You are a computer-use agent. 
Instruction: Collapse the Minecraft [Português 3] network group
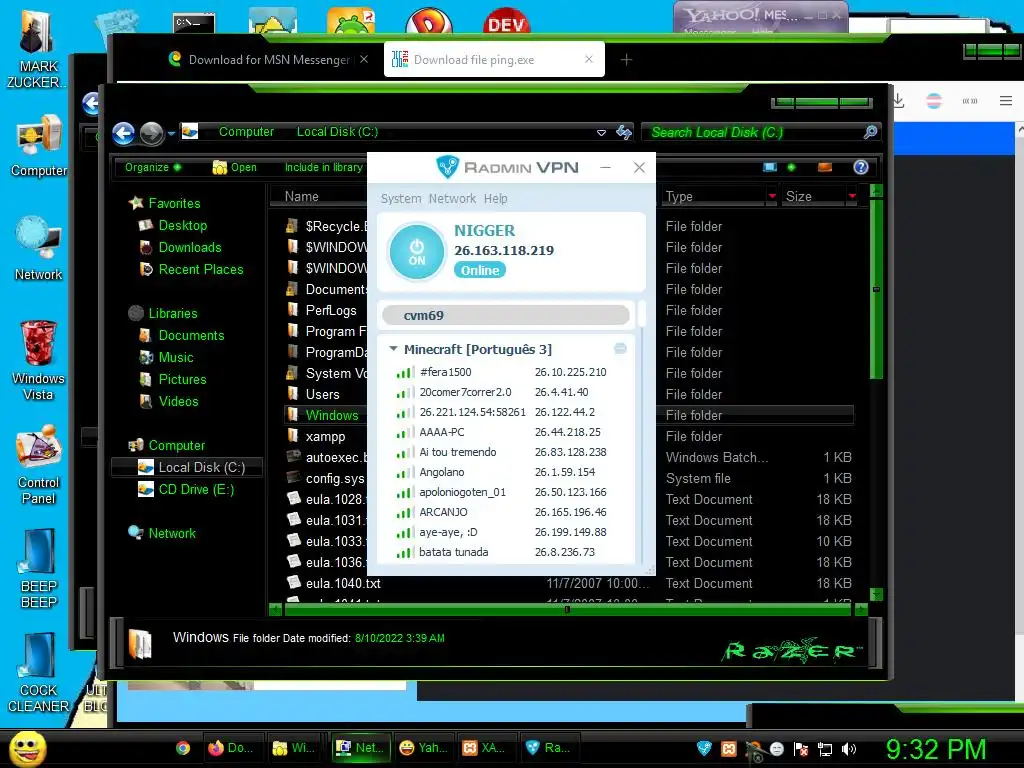393,349
